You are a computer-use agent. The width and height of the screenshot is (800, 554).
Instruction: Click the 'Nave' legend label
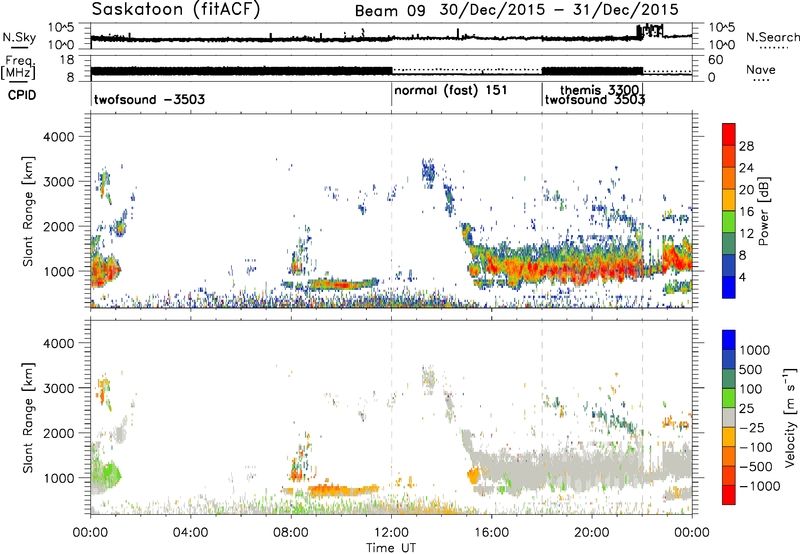click(x=761, y=70)
